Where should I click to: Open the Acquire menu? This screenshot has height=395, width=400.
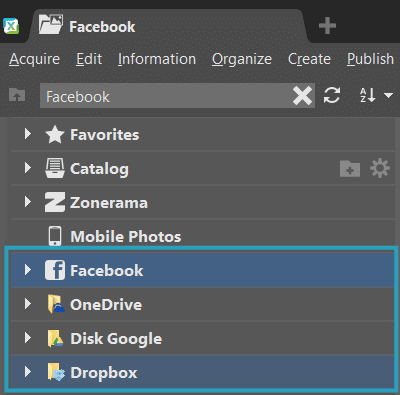(34, 59)
